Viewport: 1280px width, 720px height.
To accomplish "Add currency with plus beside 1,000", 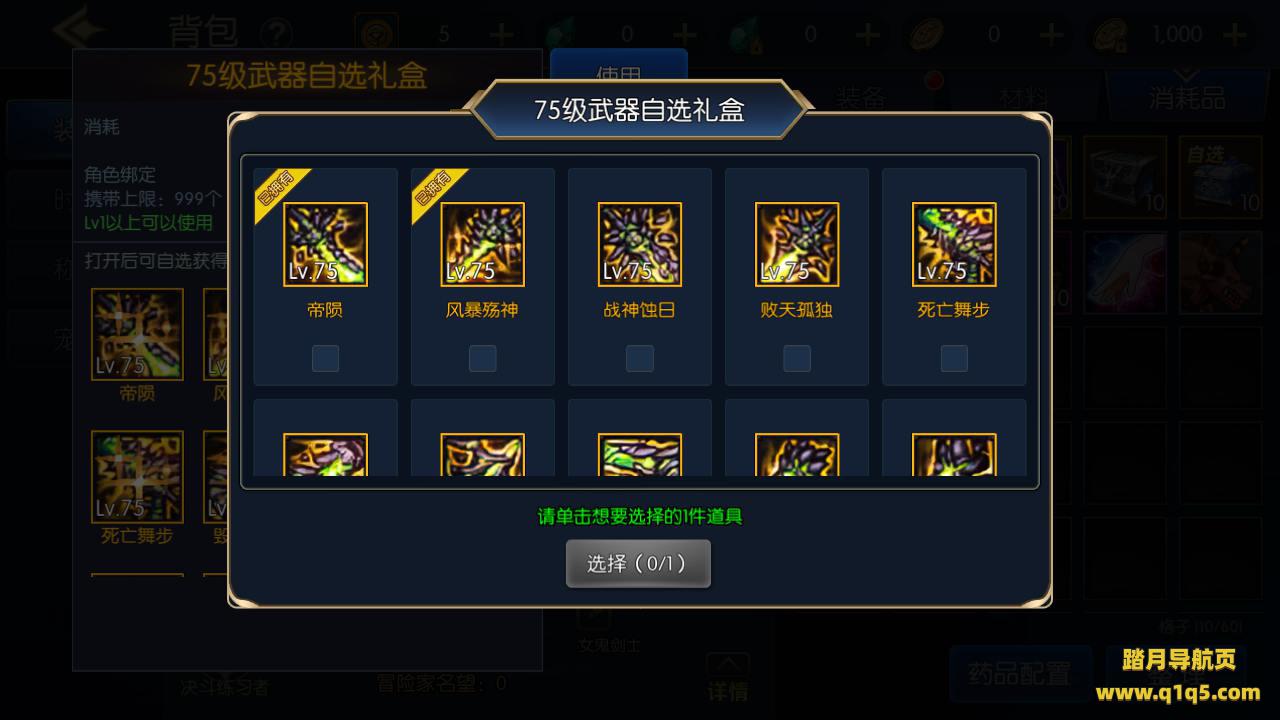I will [x=1235, y=35].
